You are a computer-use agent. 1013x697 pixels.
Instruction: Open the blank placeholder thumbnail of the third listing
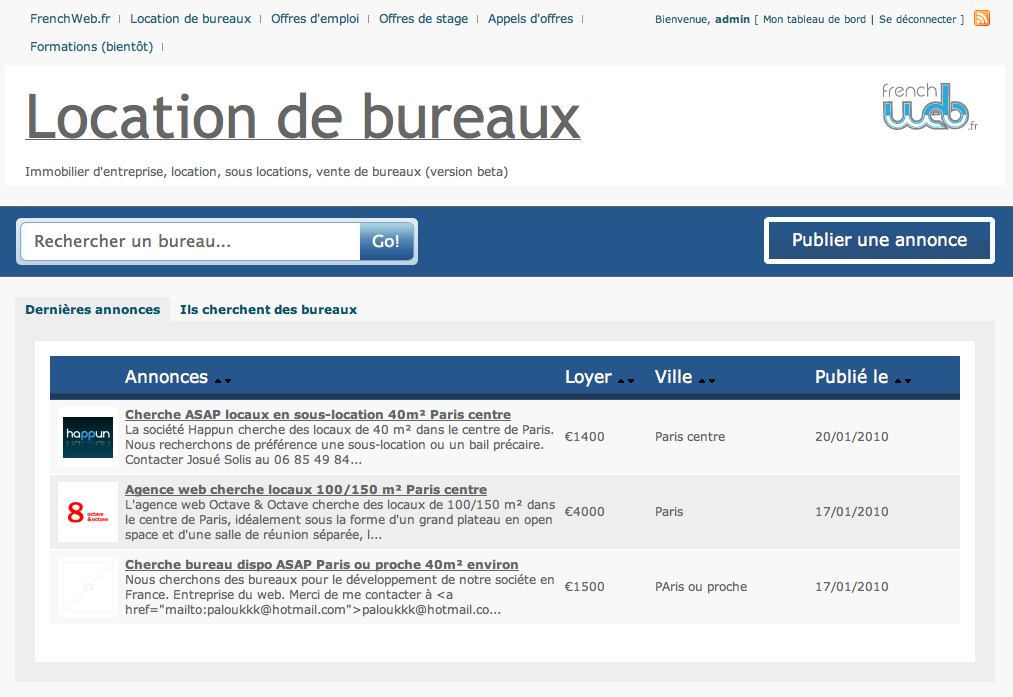88,587
